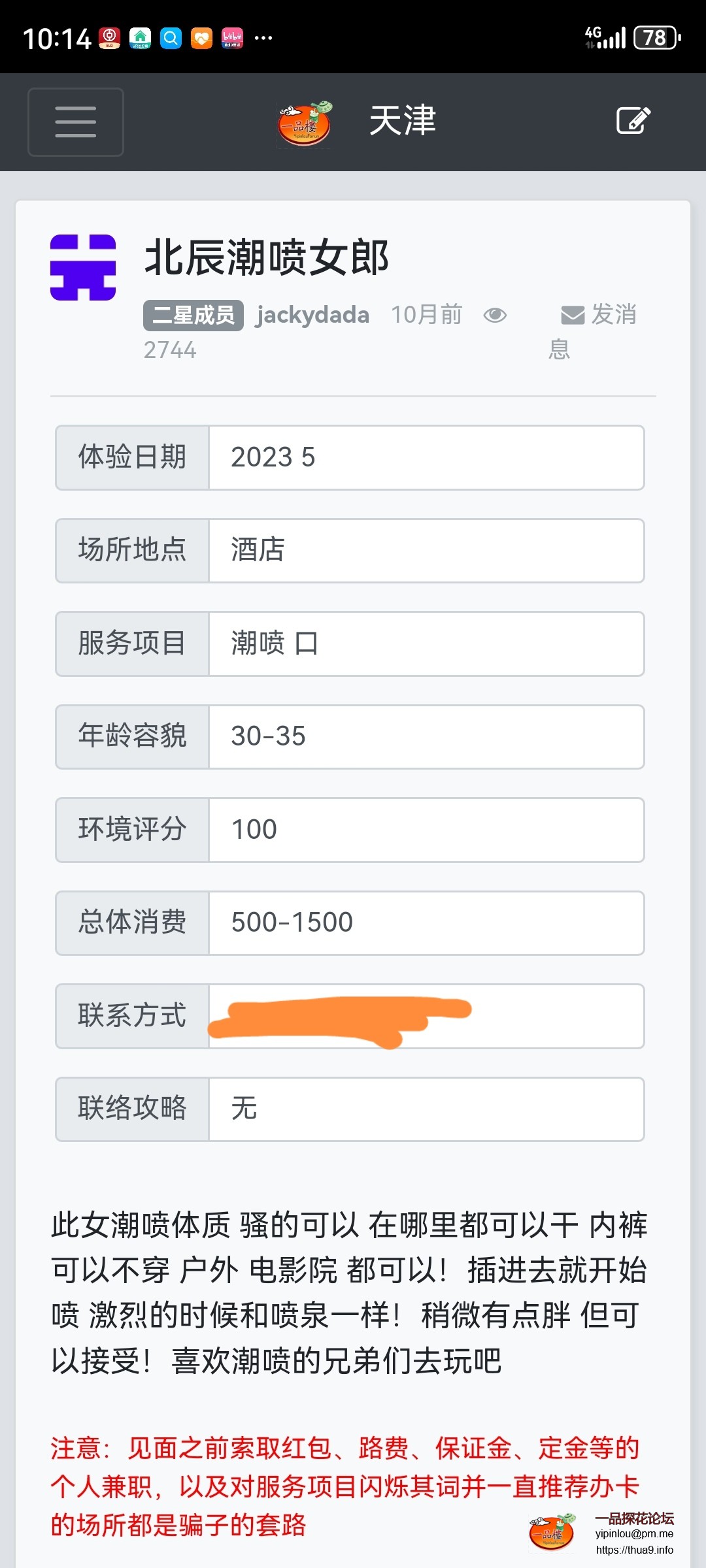Open jackydada's user profile
706x1568 pixels.
pyautogui.click(x=312, y=316)
